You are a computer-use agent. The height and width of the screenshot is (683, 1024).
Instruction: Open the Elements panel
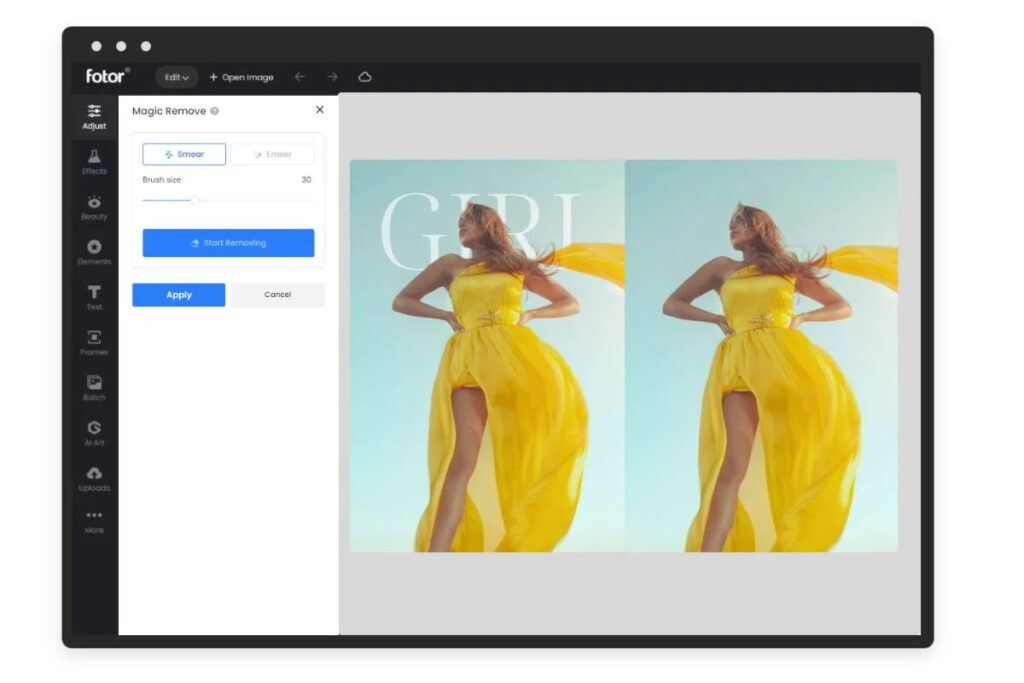tap(93, 251)
